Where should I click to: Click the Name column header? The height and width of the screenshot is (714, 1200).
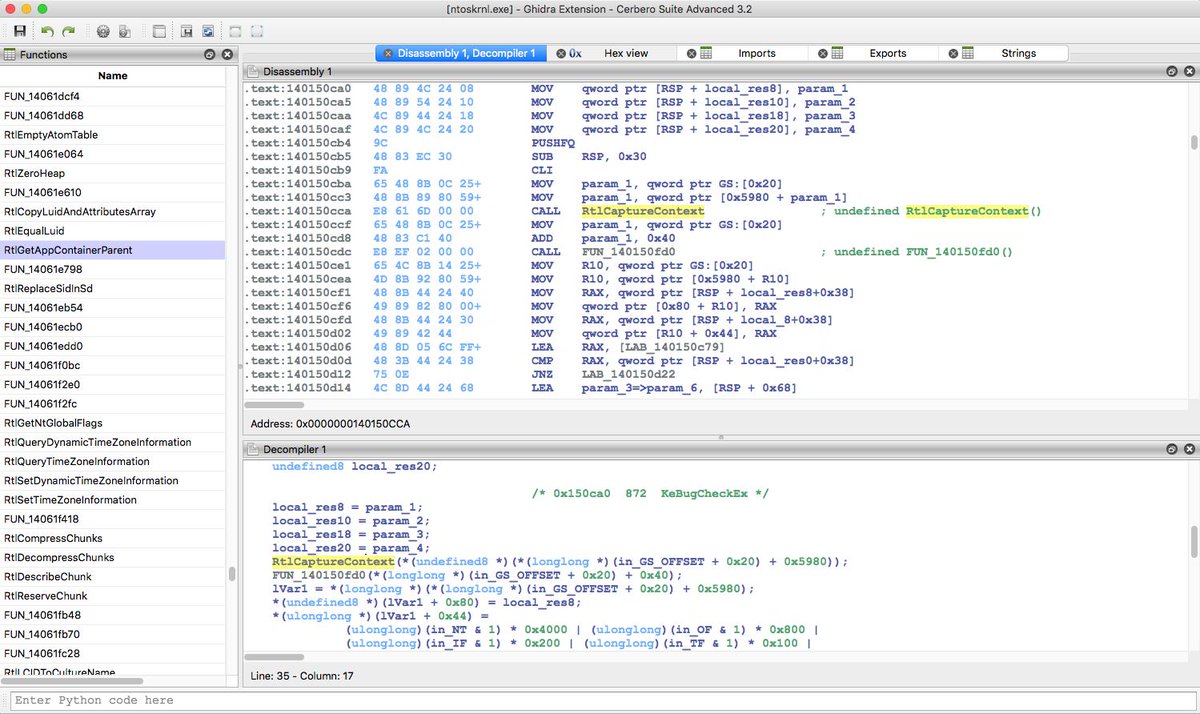click(x=113, y=76)
